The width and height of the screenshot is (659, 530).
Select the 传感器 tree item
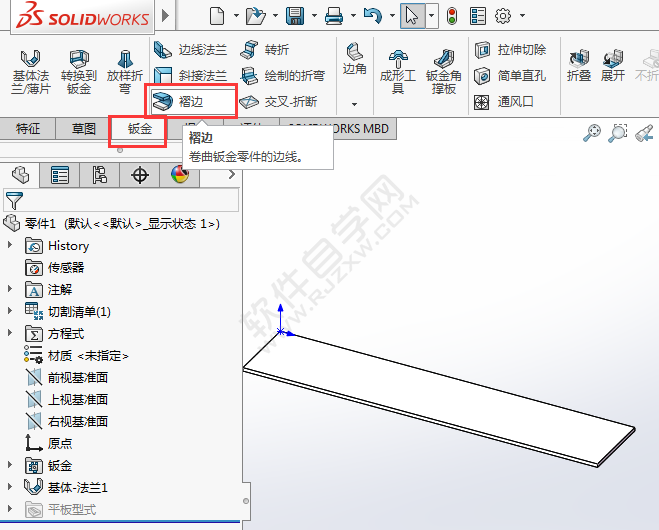point(55,267)
